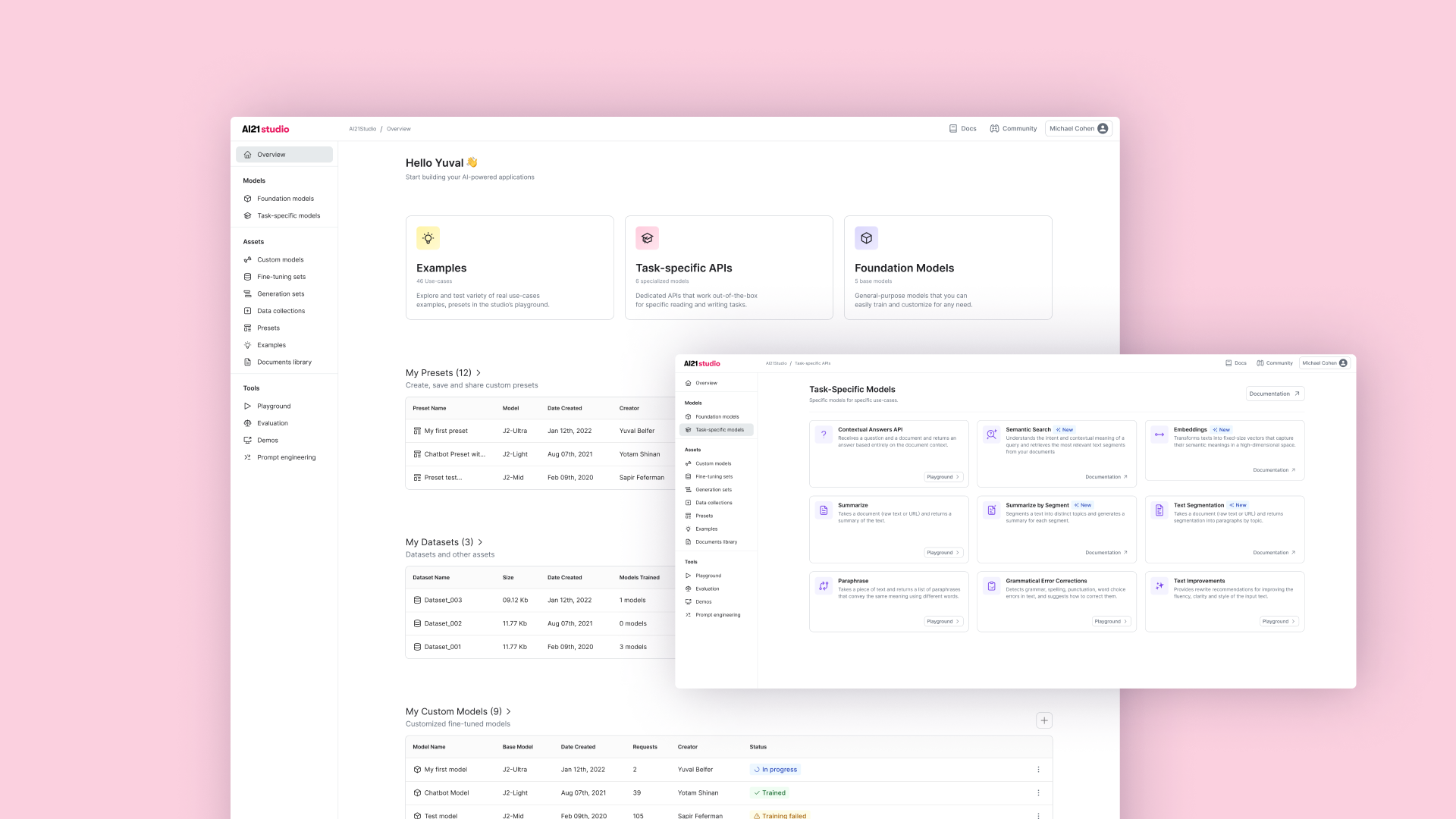Image resolution: width=1456 pixels, height=819 pixels.
Task: Open Playground for the Paraphrase card
Action: 943,622
